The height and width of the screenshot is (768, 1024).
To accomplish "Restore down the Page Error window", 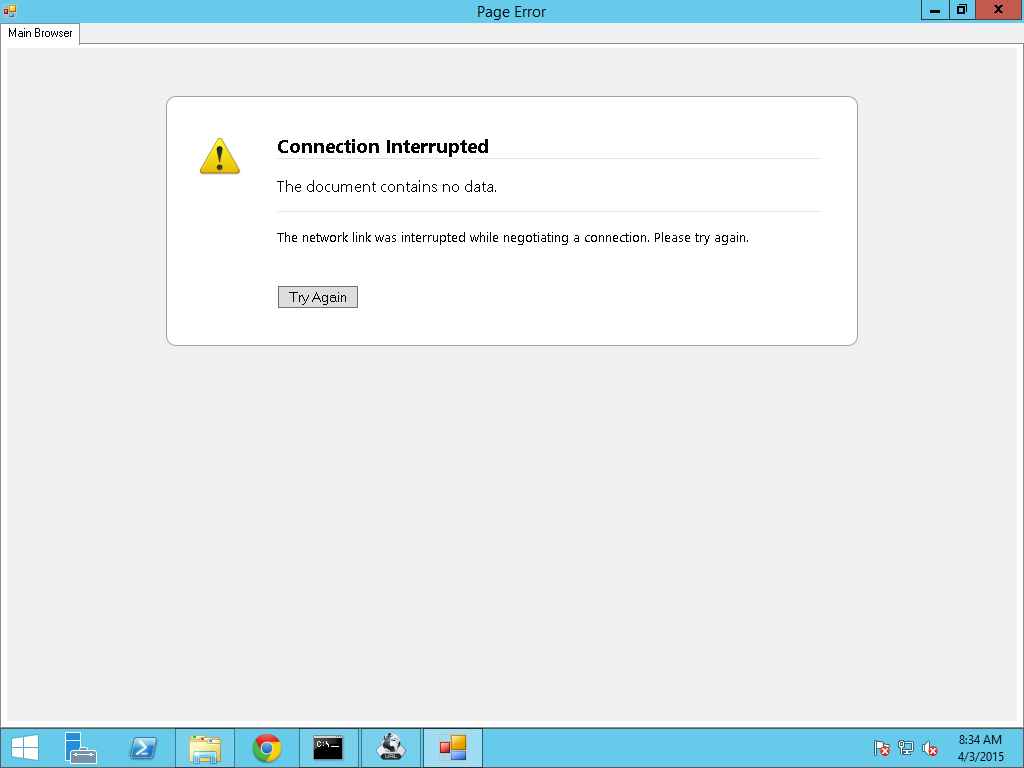I will (961, 10).
